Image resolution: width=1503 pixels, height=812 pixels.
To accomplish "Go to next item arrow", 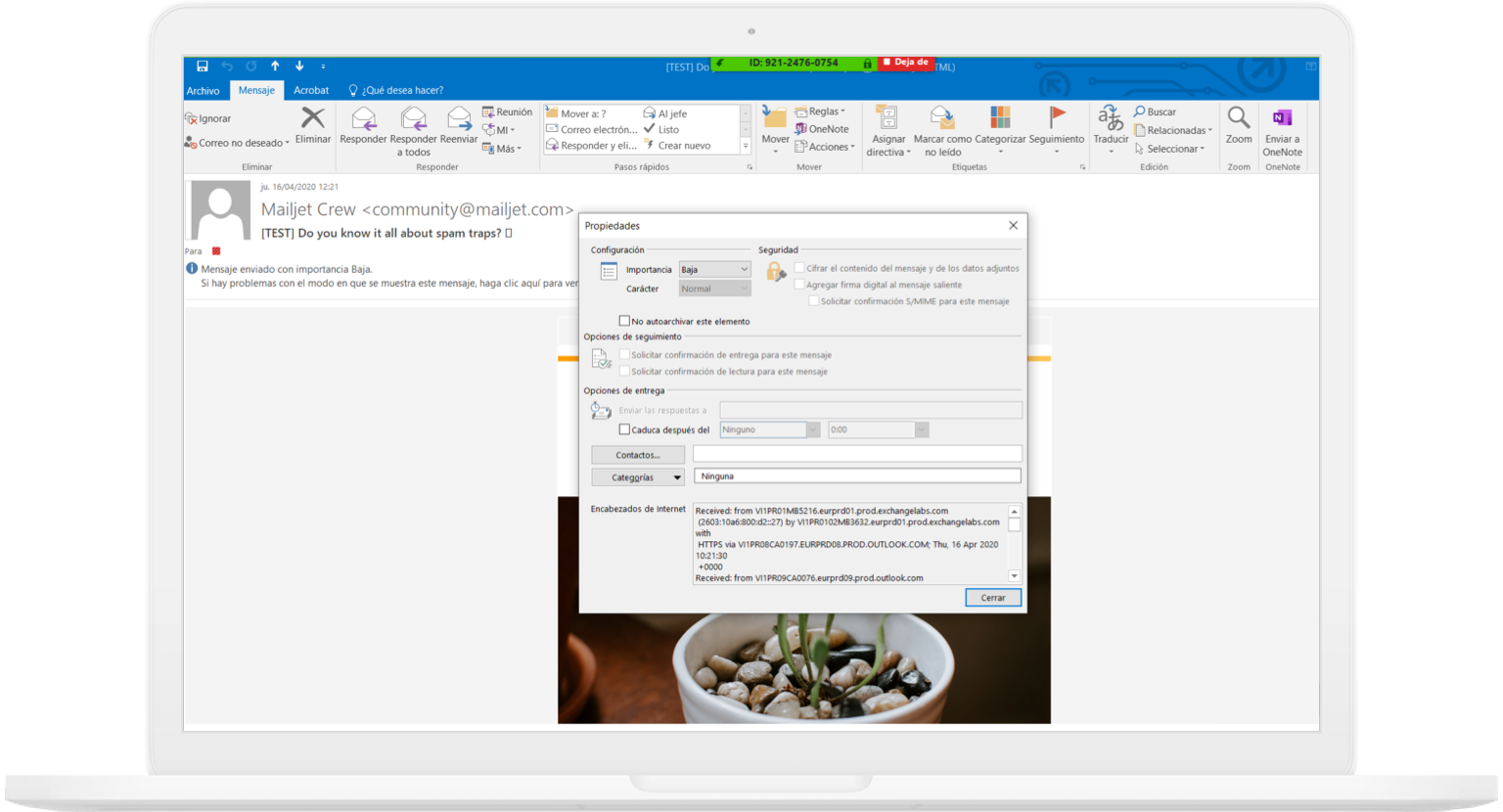I will click(x=299, y=67).
